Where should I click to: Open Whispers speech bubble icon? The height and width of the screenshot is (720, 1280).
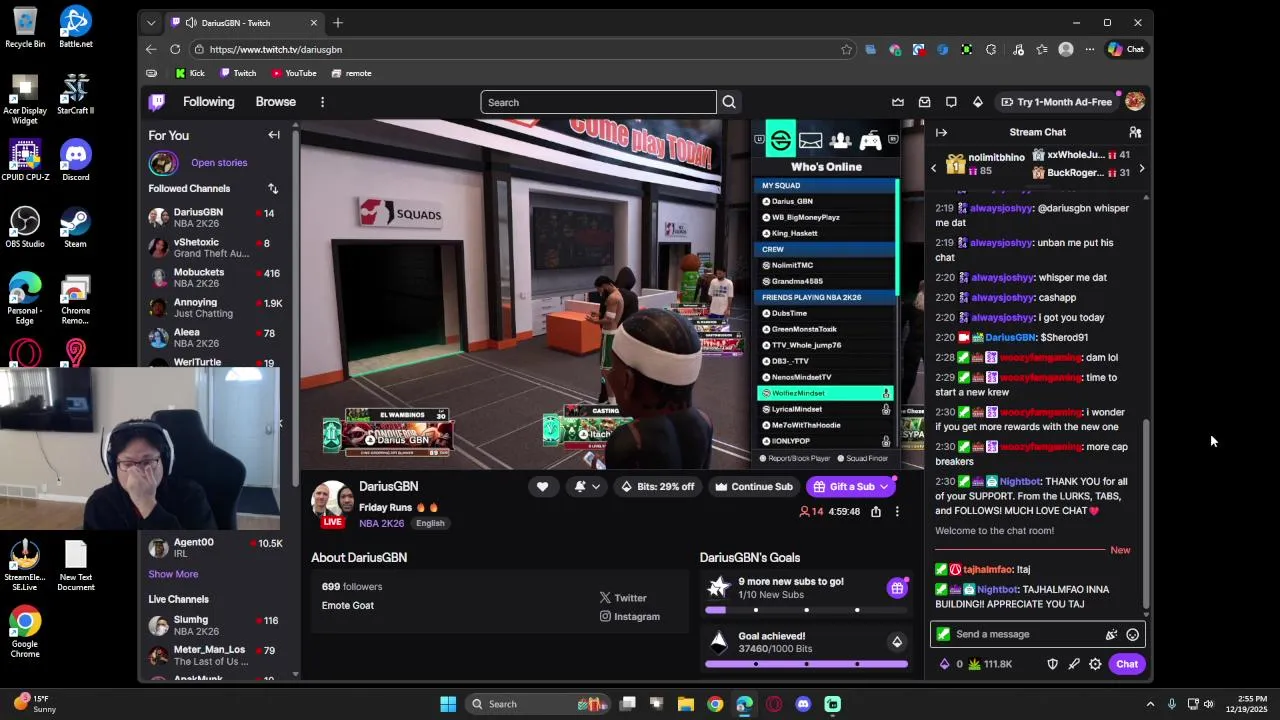(951, 102)
